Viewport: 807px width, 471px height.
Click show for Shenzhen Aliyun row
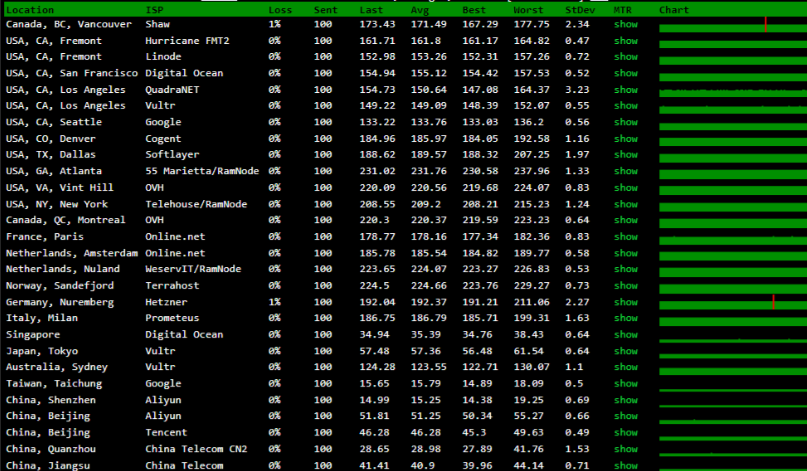click(625, 399)
